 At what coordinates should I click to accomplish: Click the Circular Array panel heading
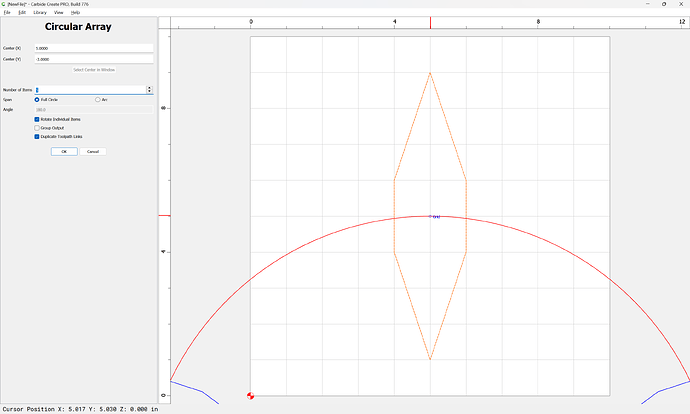click(x=78, y=26)
